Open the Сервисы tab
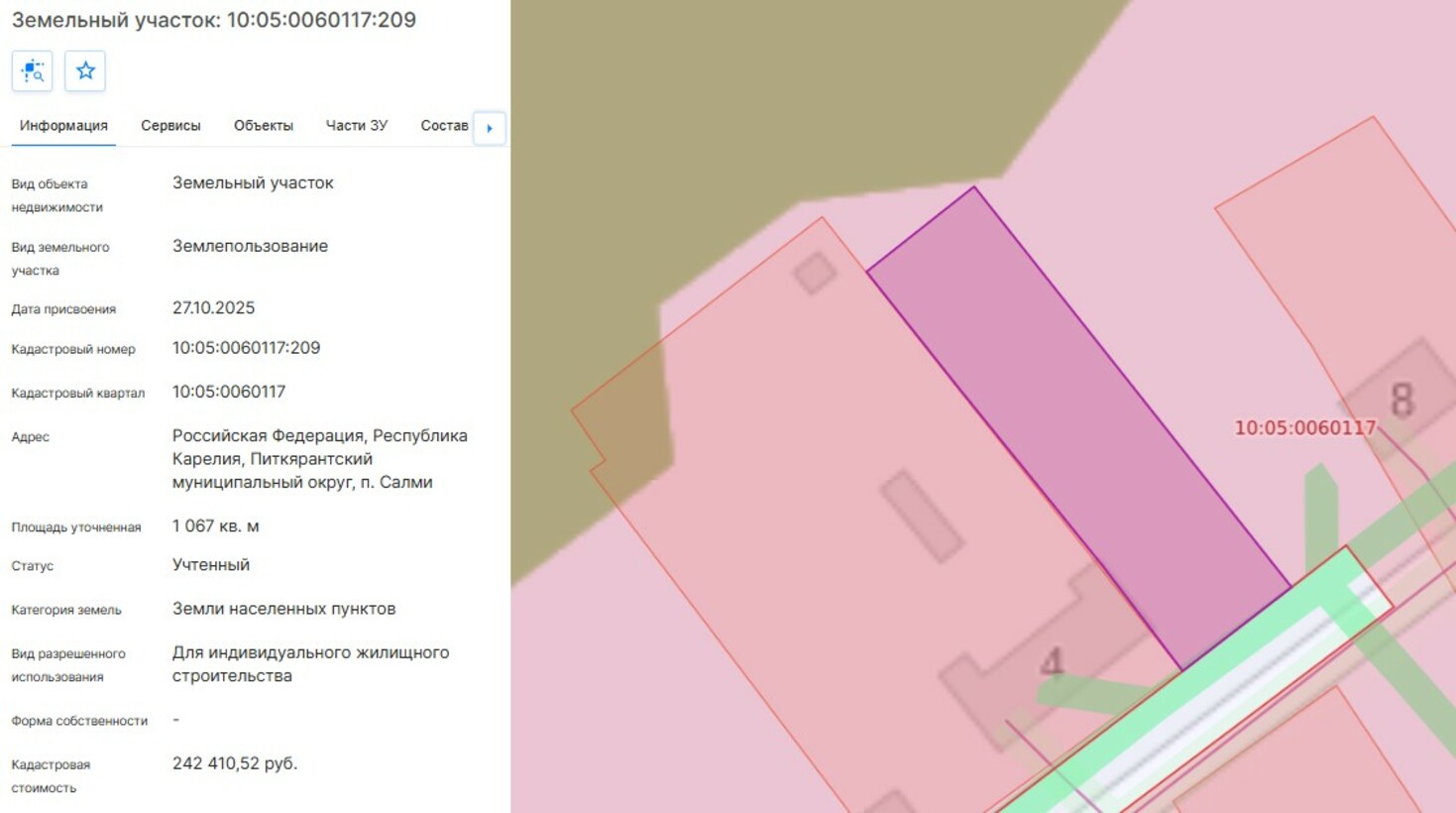The image size is (1456, 813). (170, 126)
